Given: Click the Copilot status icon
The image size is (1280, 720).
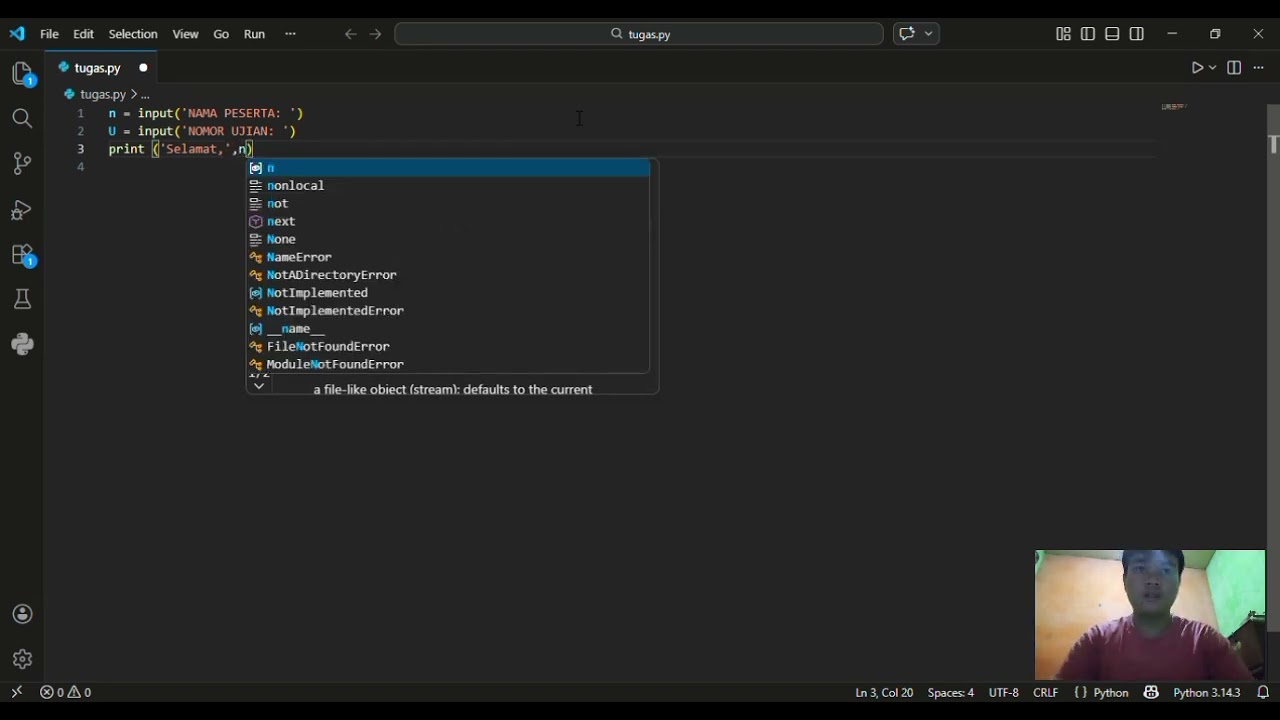Looking at the screenshot, I should pos(1151,692).
